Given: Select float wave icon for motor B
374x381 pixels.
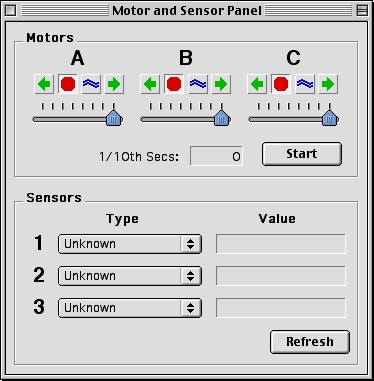Looking at the screenshot, I should (x=198, y=84).
